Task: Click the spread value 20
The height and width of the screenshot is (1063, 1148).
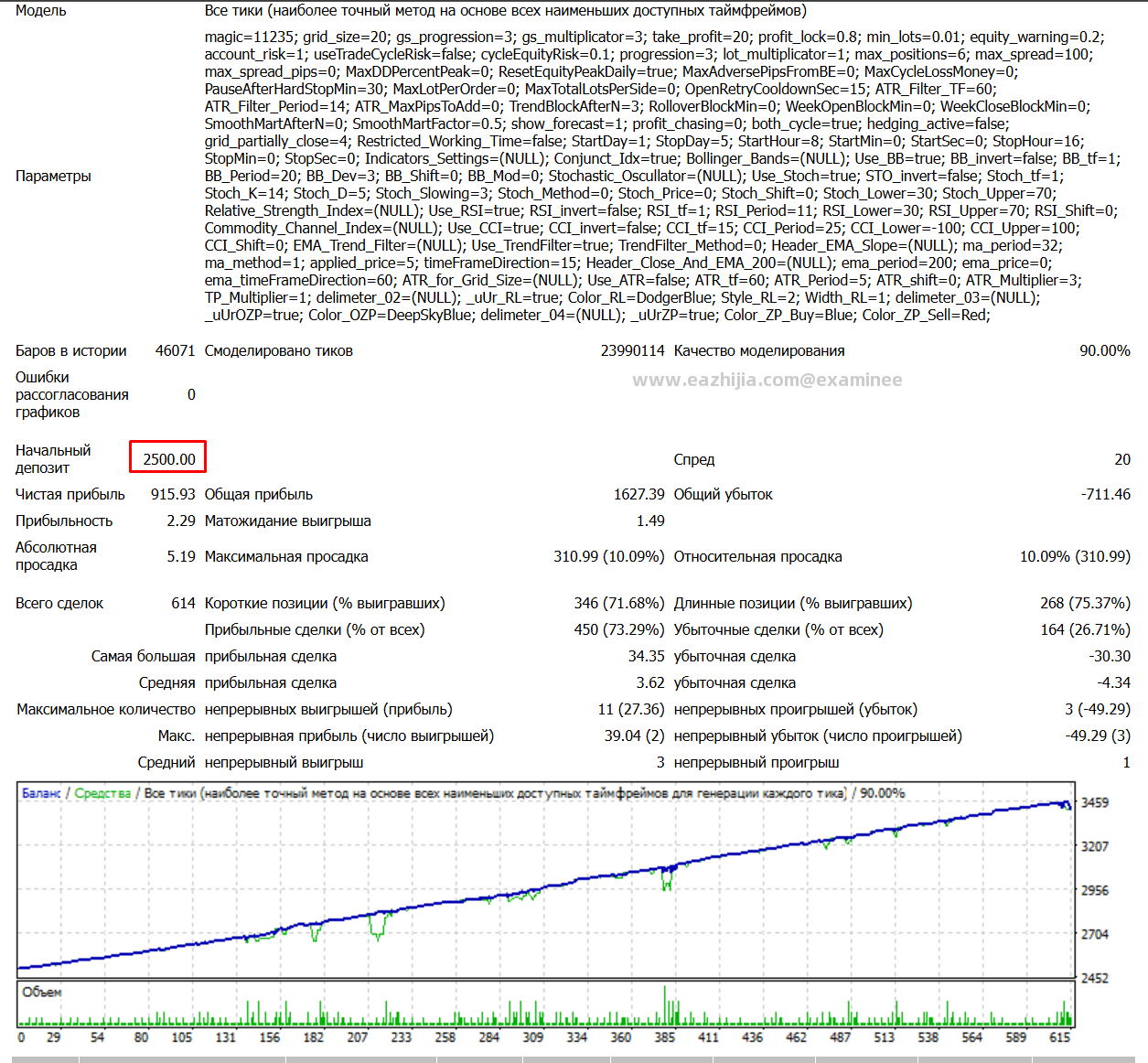Action: pyautogui.click(x=1122, y=459)
